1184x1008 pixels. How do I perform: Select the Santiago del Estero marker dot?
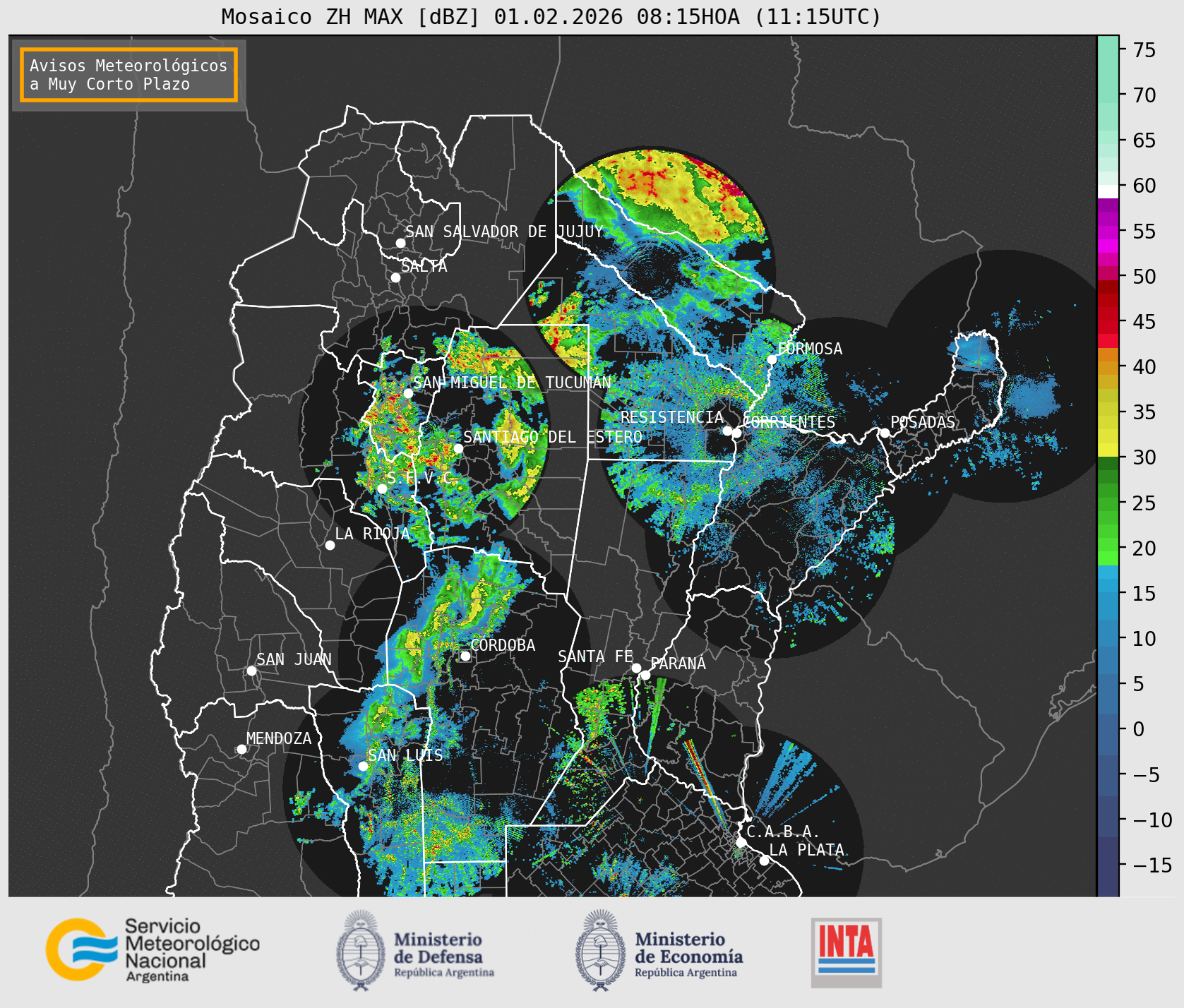pyautogui.click(x=458, y=448)
